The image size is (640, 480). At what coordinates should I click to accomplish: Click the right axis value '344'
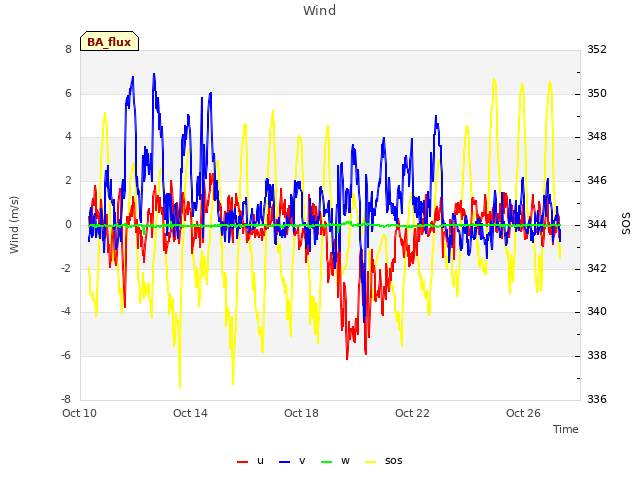click(x=597, y=224)
